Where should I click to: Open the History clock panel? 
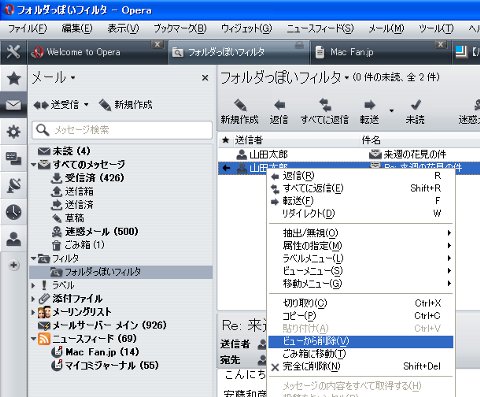pos(14,212)
